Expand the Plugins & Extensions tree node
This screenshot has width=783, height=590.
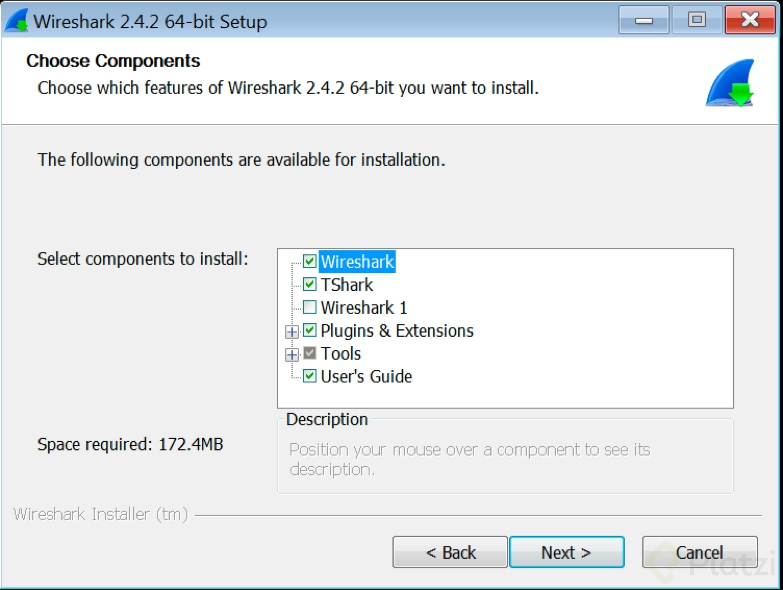click(292, 331)
